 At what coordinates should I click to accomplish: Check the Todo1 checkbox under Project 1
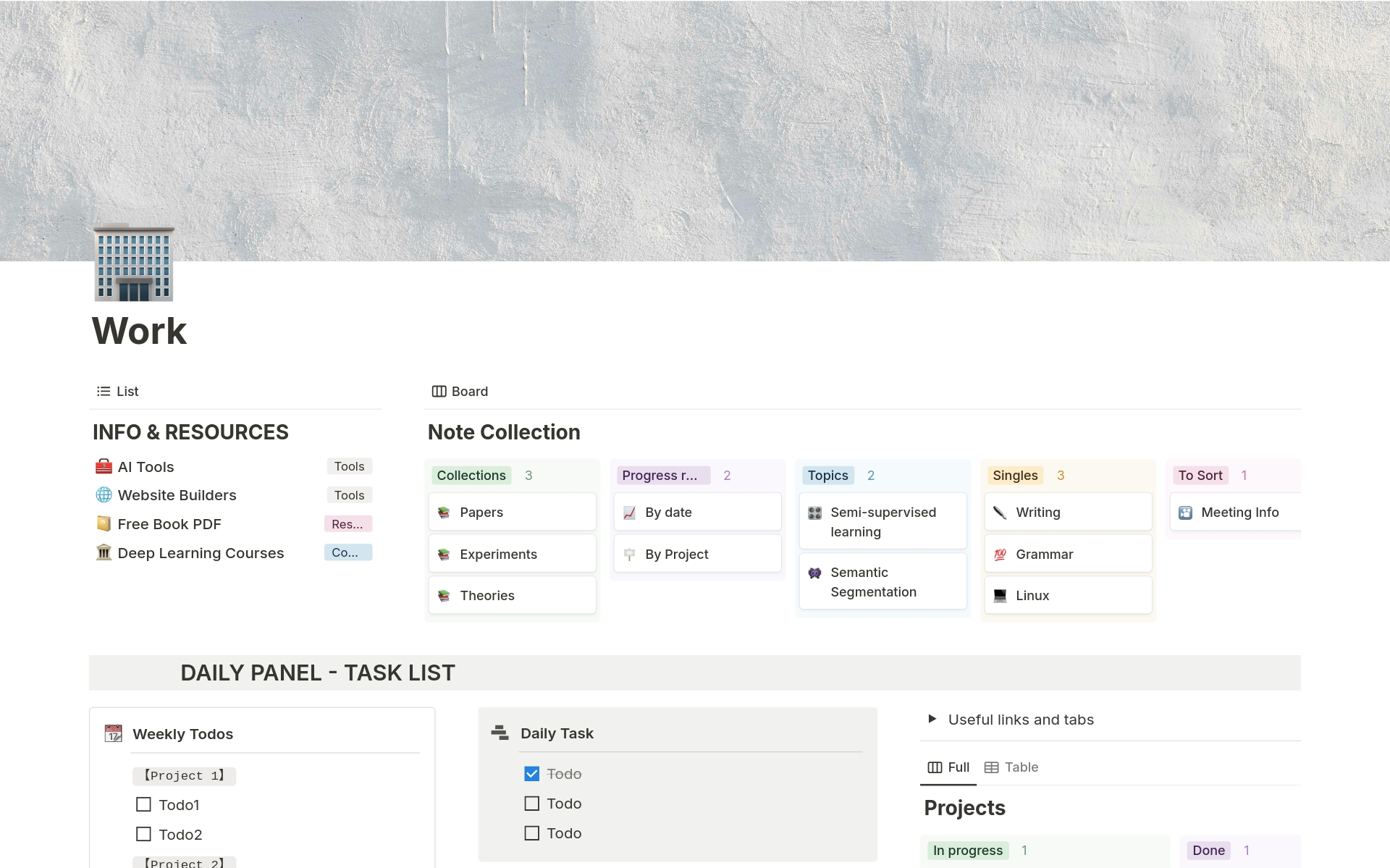point(143,804)
